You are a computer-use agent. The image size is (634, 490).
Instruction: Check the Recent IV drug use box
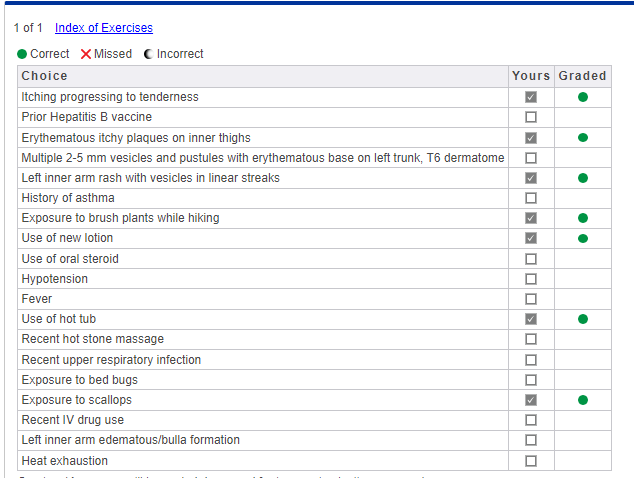531,420
